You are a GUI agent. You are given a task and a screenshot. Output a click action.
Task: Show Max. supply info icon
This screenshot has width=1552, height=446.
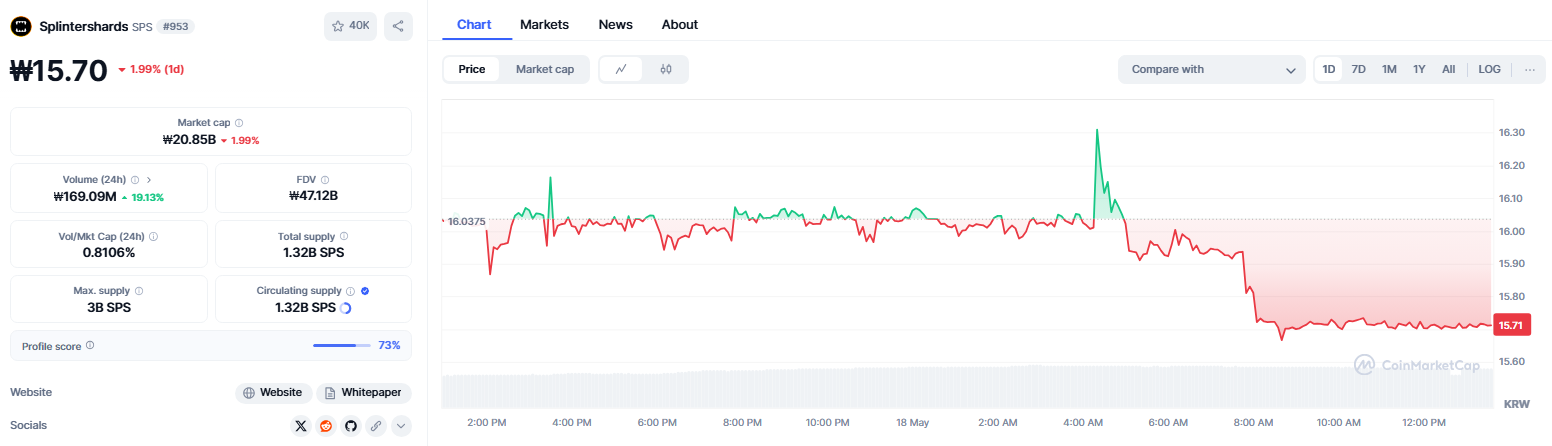(139, 291)
